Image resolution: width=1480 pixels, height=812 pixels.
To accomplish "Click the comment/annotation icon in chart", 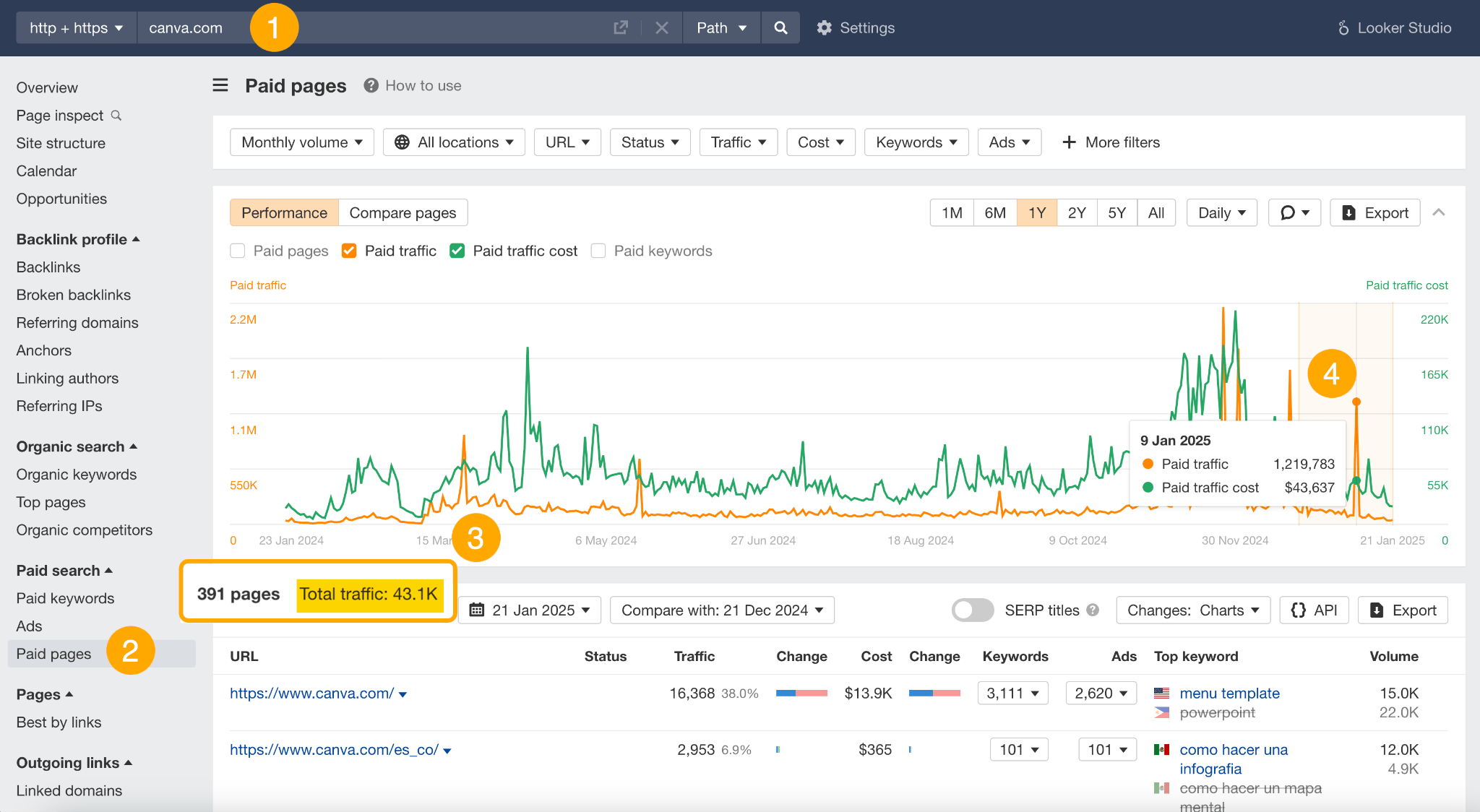I will [1291, 212].
